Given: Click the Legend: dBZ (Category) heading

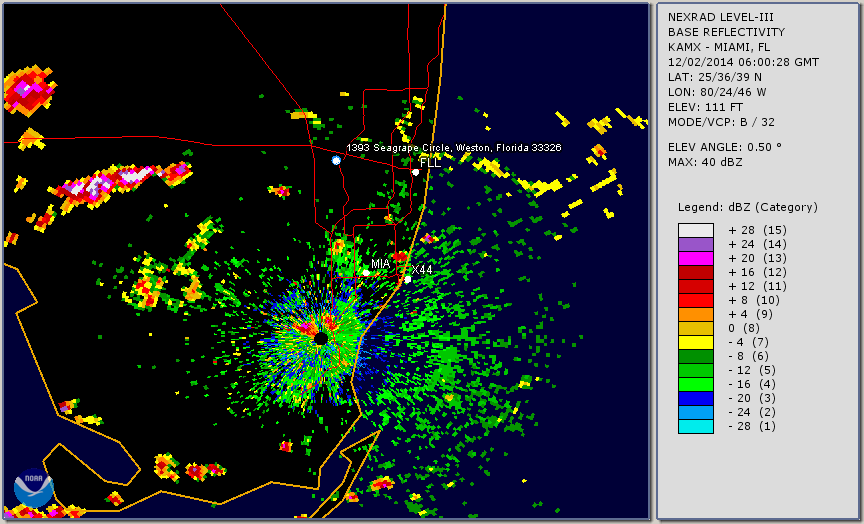Looking at the screenshot, I should [x=748, y=207].
